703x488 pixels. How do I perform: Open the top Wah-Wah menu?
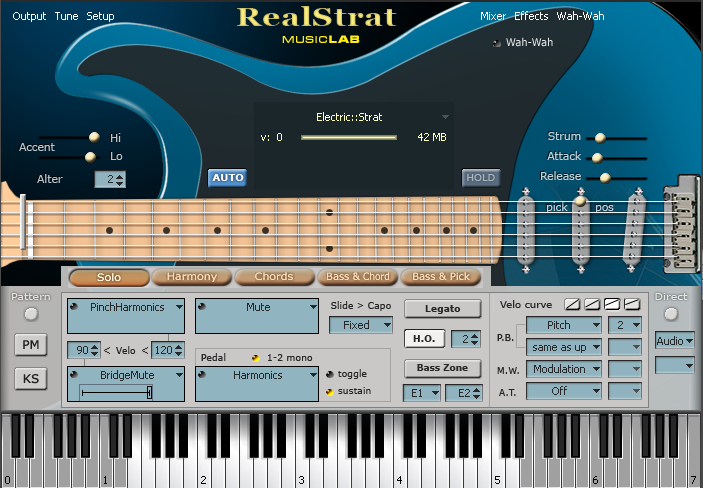tap(580, 16)
